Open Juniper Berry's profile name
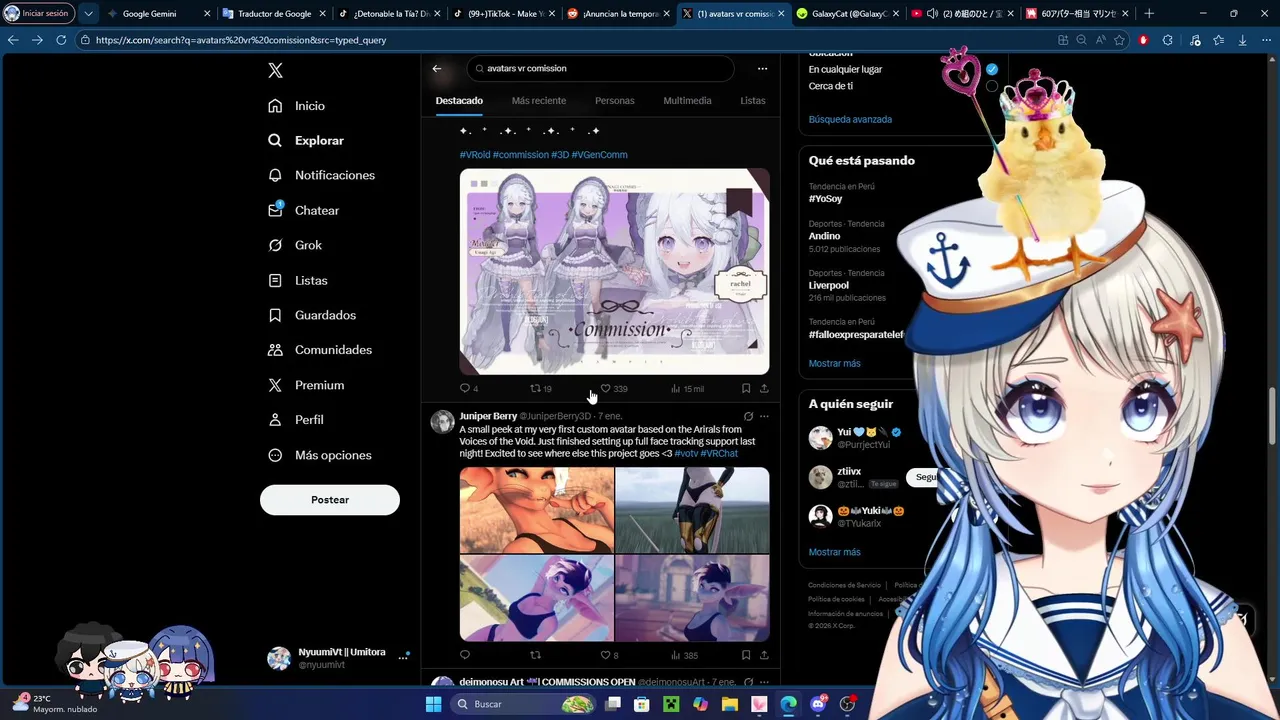Viewport: 1280px width, 720px height. (x=488, y=416)
